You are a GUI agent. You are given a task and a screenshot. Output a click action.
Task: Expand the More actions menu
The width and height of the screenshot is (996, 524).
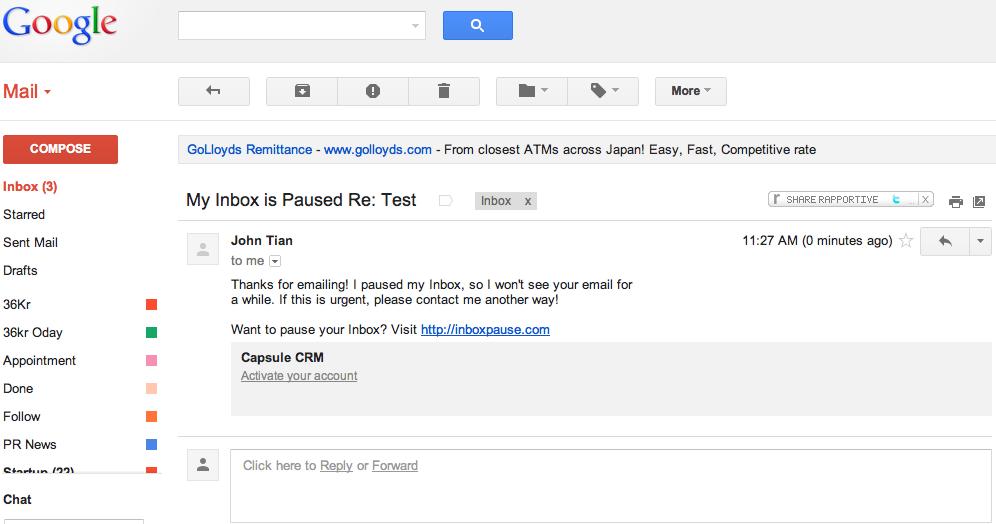tap(690, 91)
